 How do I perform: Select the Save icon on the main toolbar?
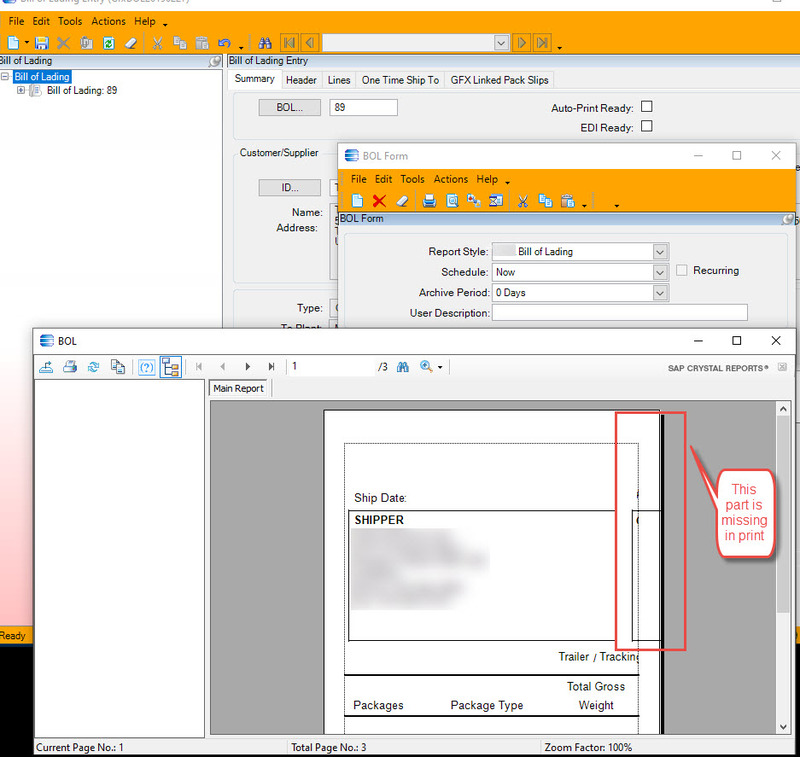coord(42,43)
